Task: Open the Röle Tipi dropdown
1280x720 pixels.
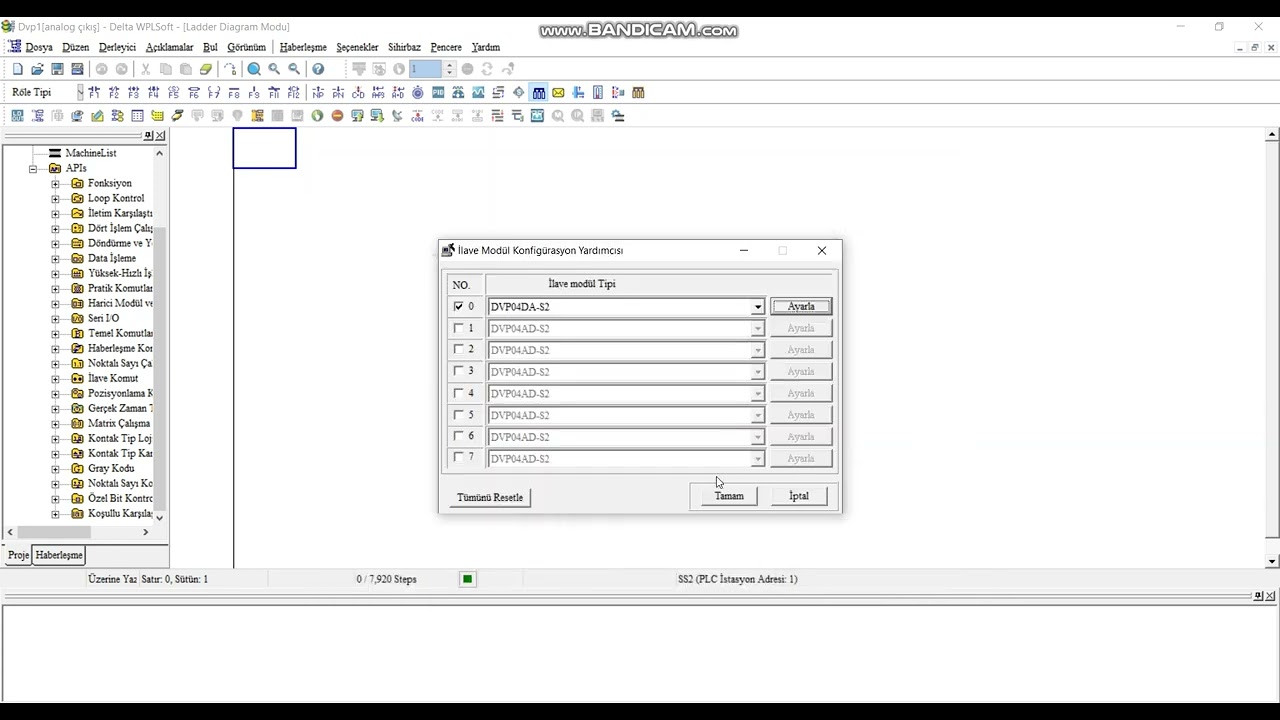Action: pos(80,92)
